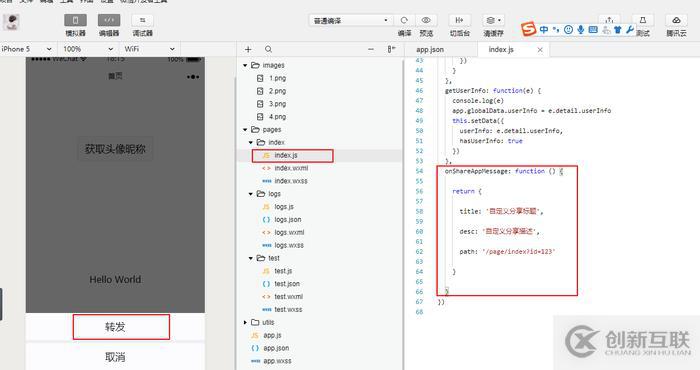Click the collapse-all dash icon above file tree
Image resolution: width=700 pixels, height=370 pixels.
click(x=371, y=50)
